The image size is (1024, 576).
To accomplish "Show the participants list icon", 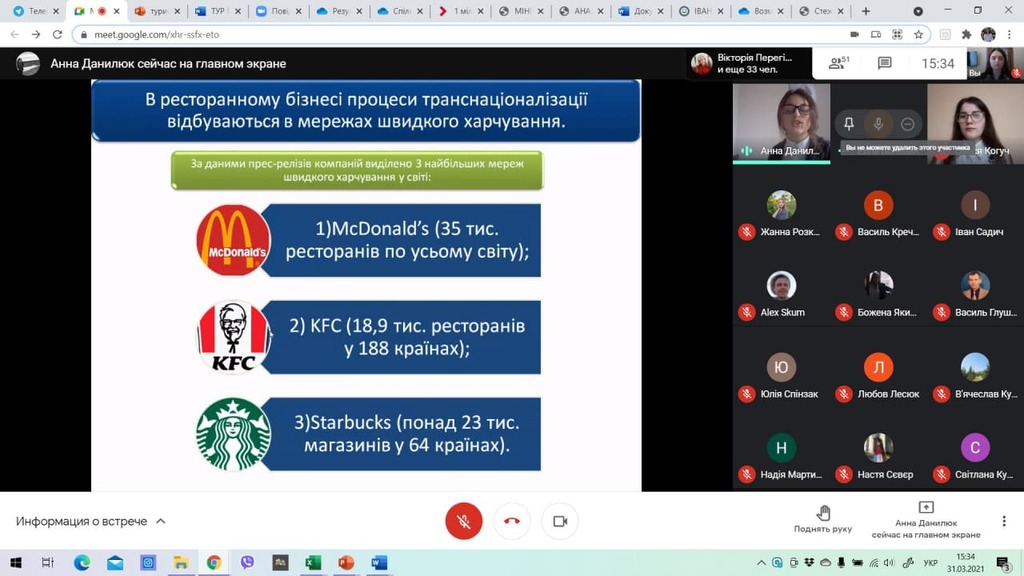I will [837, 63].
